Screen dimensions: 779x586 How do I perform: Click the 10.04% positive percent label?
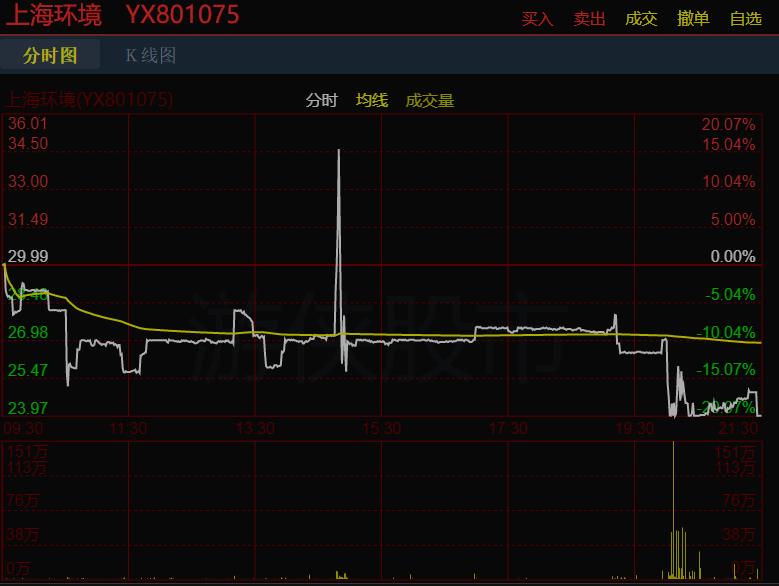728,182
